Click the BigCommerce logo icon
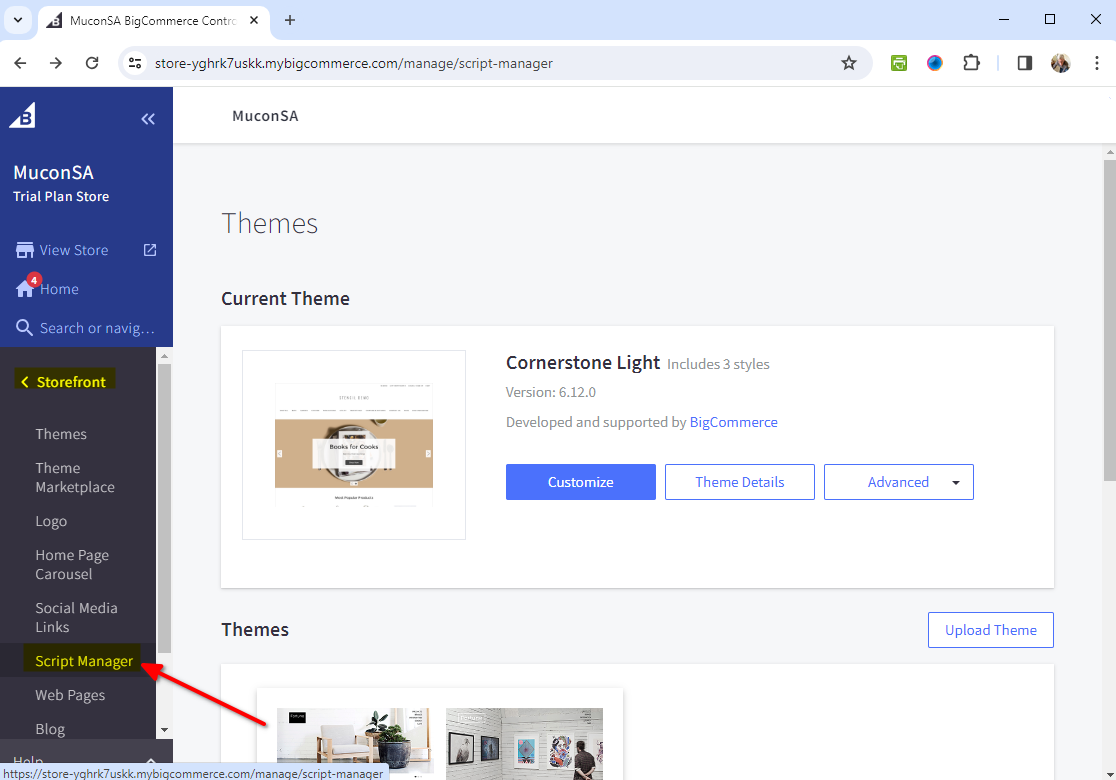The height and width of the screenshot is (780, 1116). (x=22, y=116)
